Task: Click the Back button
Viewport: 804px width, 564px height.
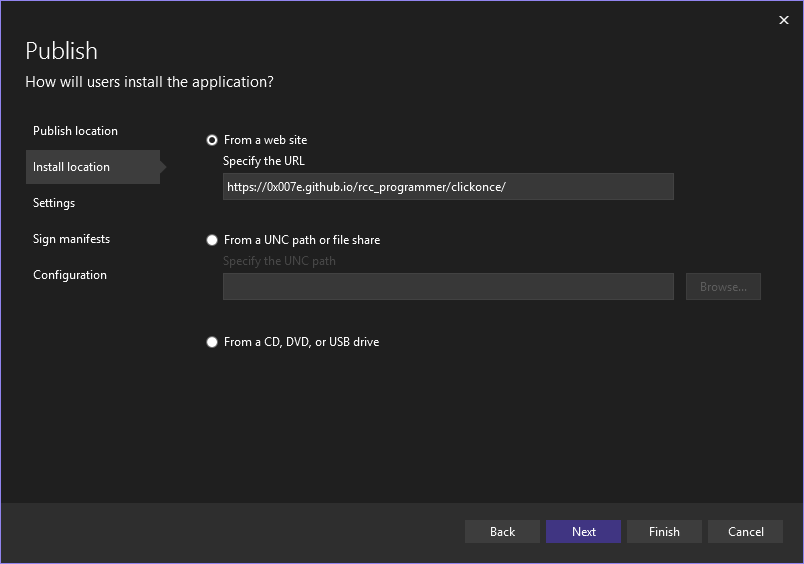Action: point(502,532)
